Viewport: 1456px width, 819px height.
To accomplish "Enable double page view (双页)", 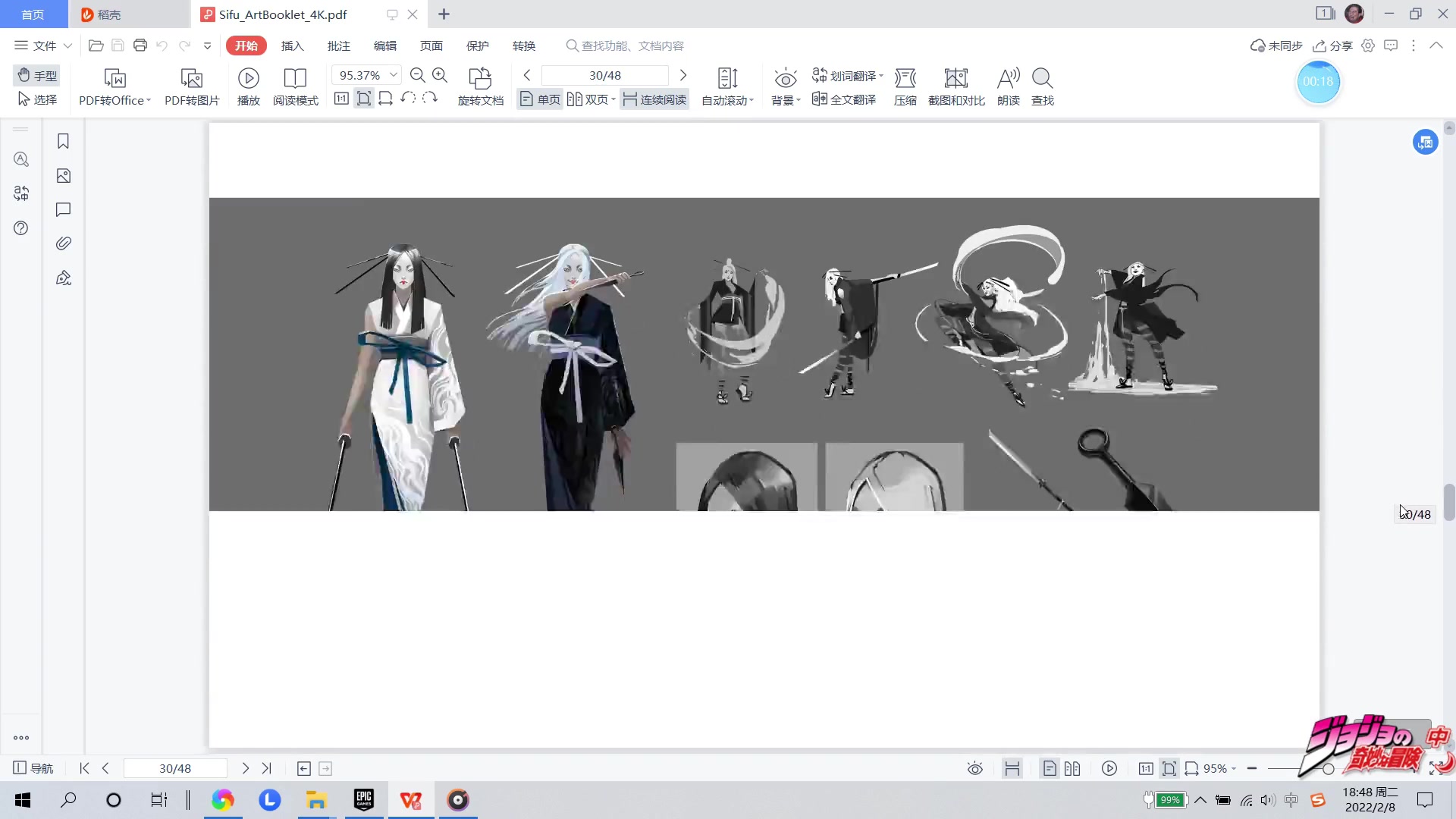I will 591,99.
